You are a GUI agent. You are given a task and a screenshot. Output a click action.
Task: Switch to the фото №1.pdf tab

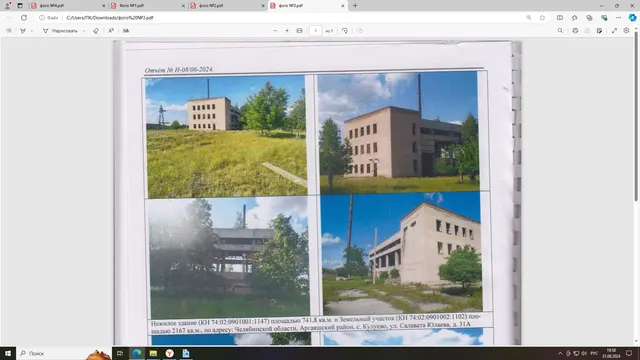(x=147, y=6)
